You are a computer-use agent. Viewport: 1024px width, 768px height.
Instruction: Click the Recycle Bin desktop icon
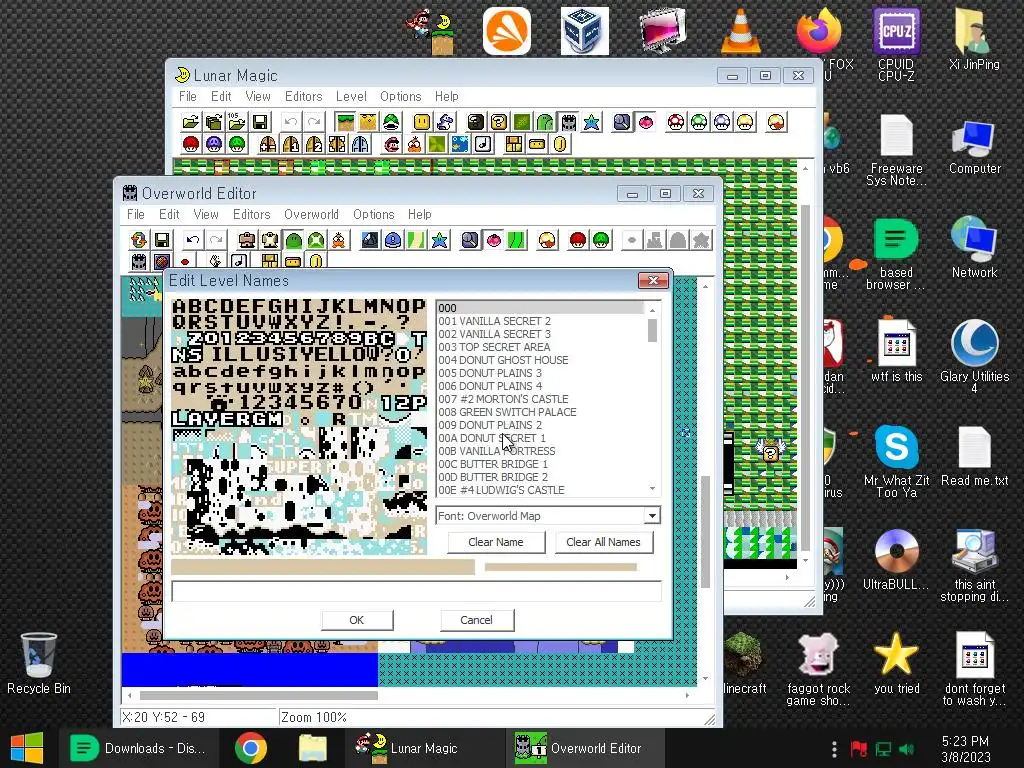point(39,663)
